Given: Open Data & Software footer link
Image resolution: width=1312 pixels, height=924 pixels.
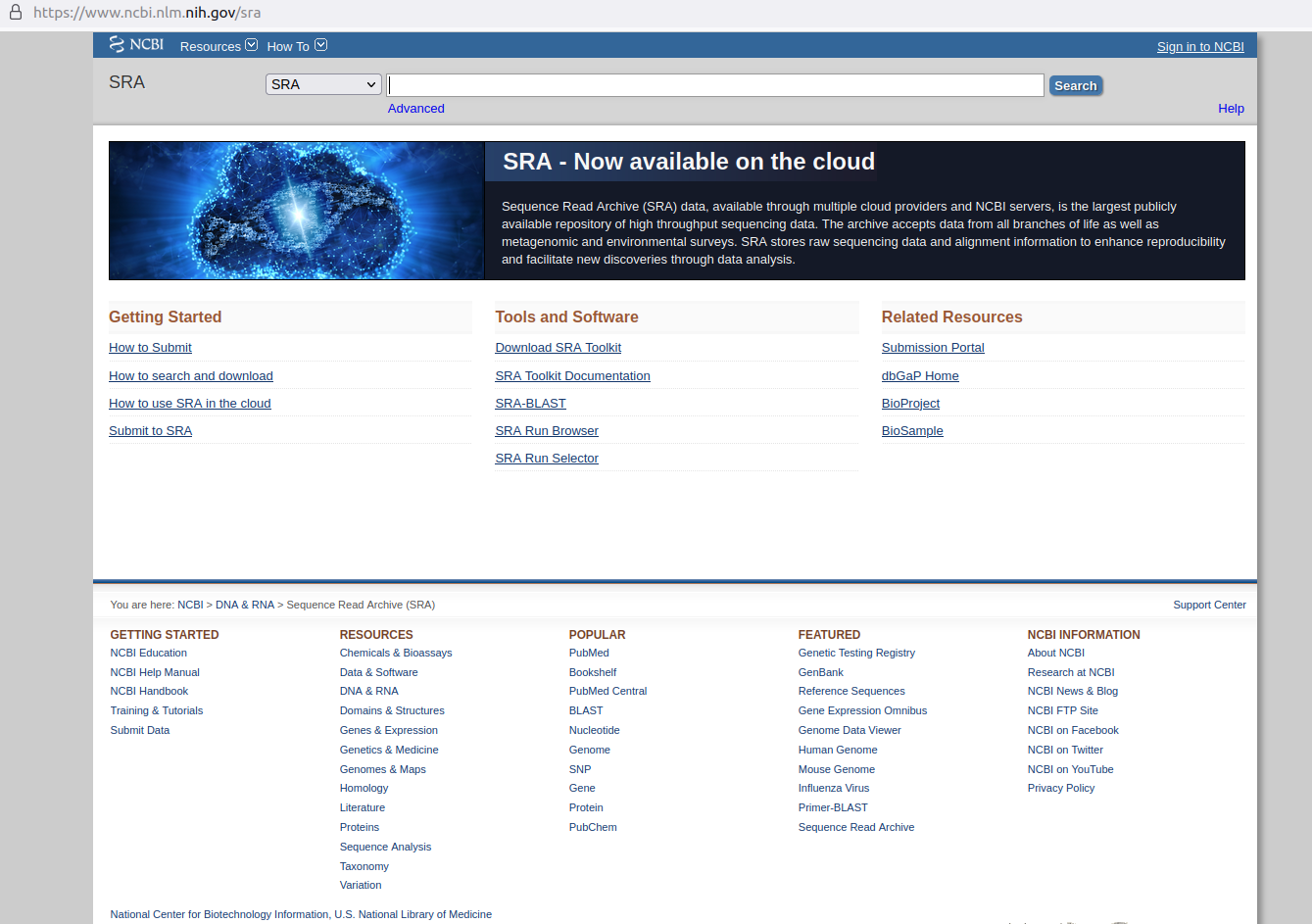Looking at the screenshot, I should tap(379, 672).
